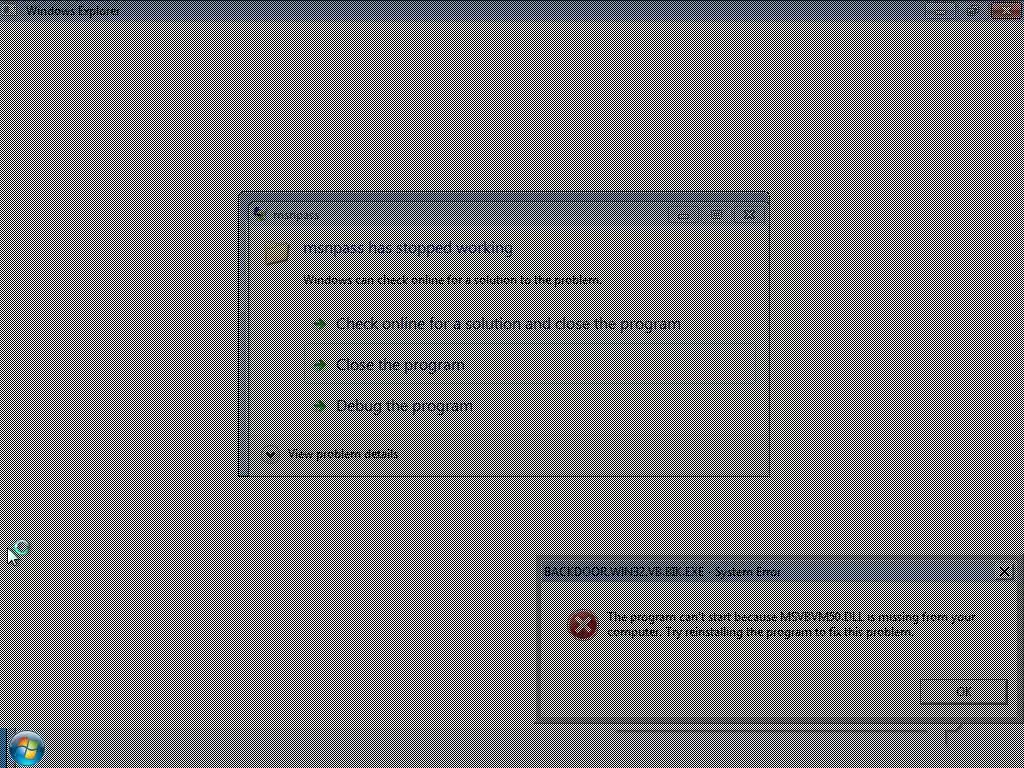
Task: Click the Windows Explorer title bar icon
Action: click(10, 10)
